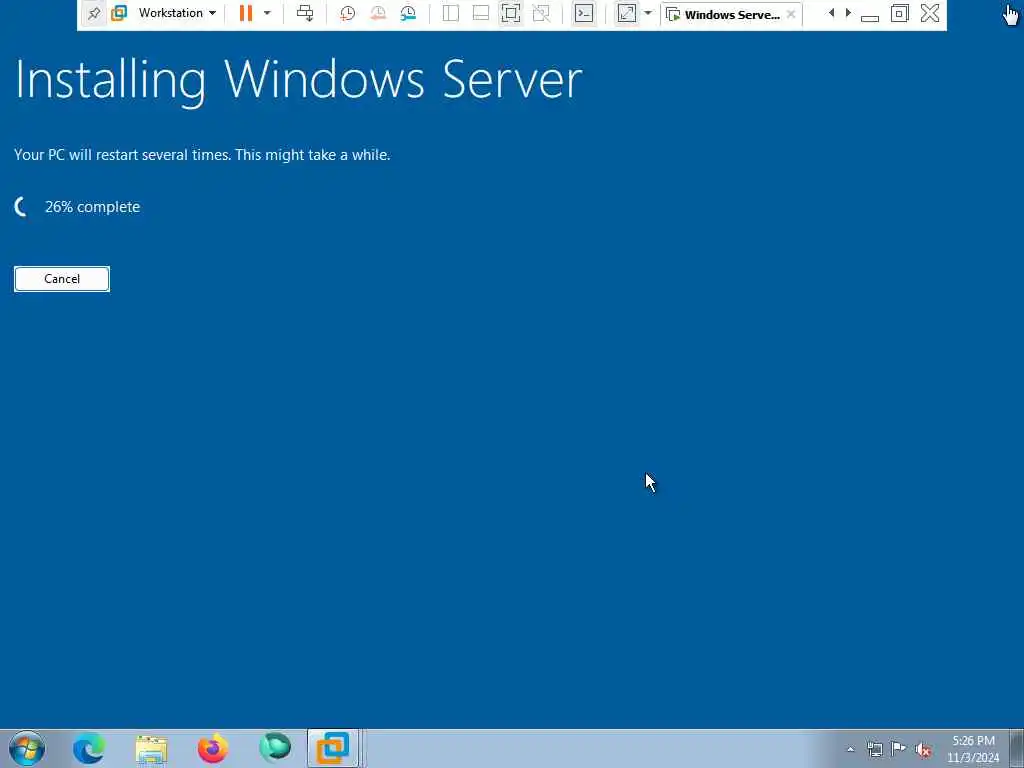
Task: Click the 'Installing Windows Server' heading
Action: click(298, 81)
